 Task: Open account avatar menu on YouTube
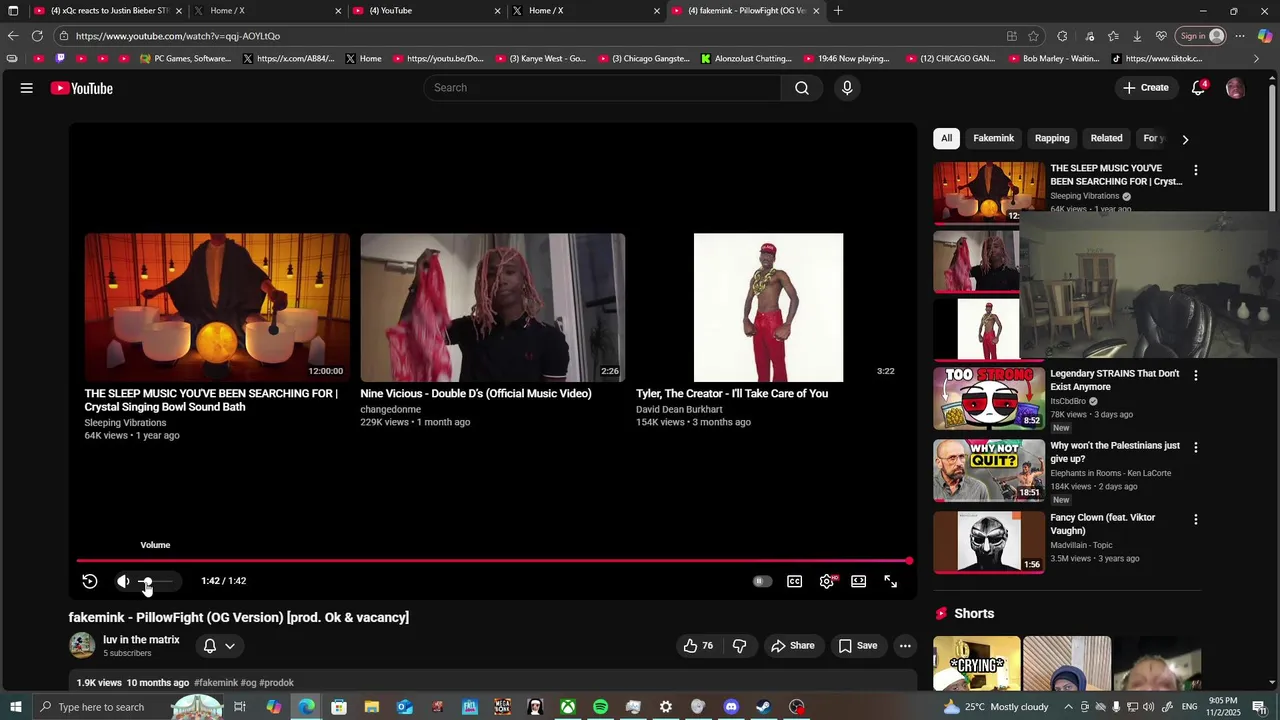click(x=1235, y=88)
